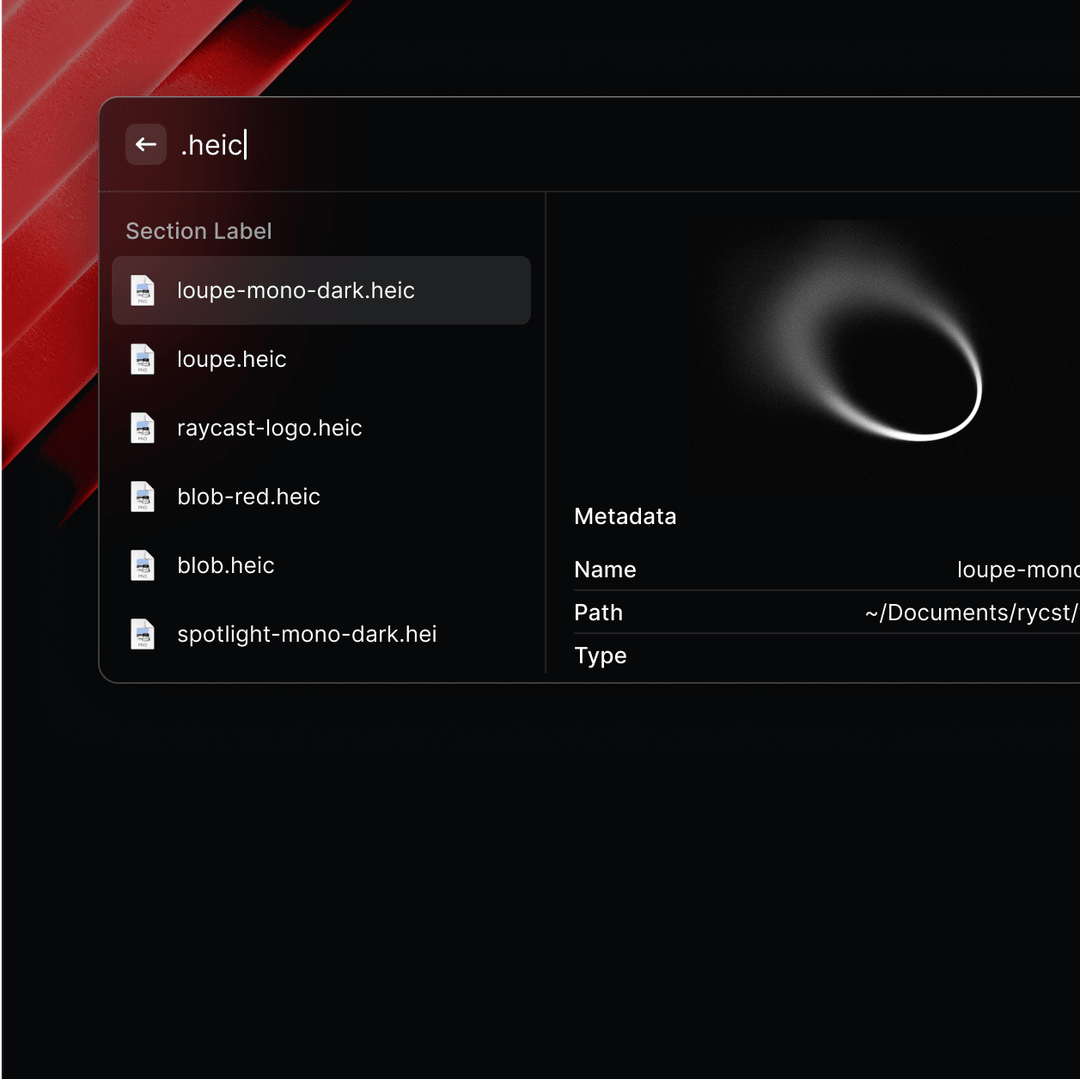Viewport: 1080px width, 1079px height.
Task: Click the Section Label heading
Action: click(x=198, y=231)
